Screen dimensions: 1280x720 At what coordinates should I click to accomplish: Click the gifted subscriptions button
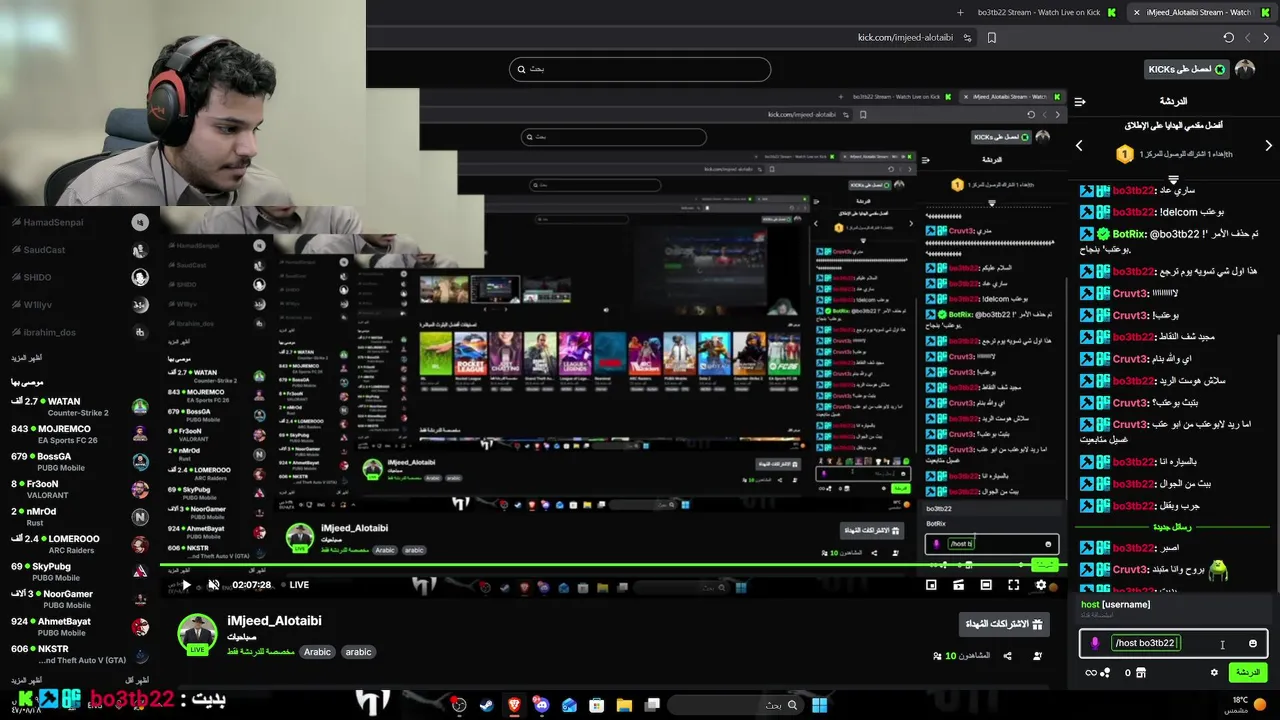coord(1004,624)
